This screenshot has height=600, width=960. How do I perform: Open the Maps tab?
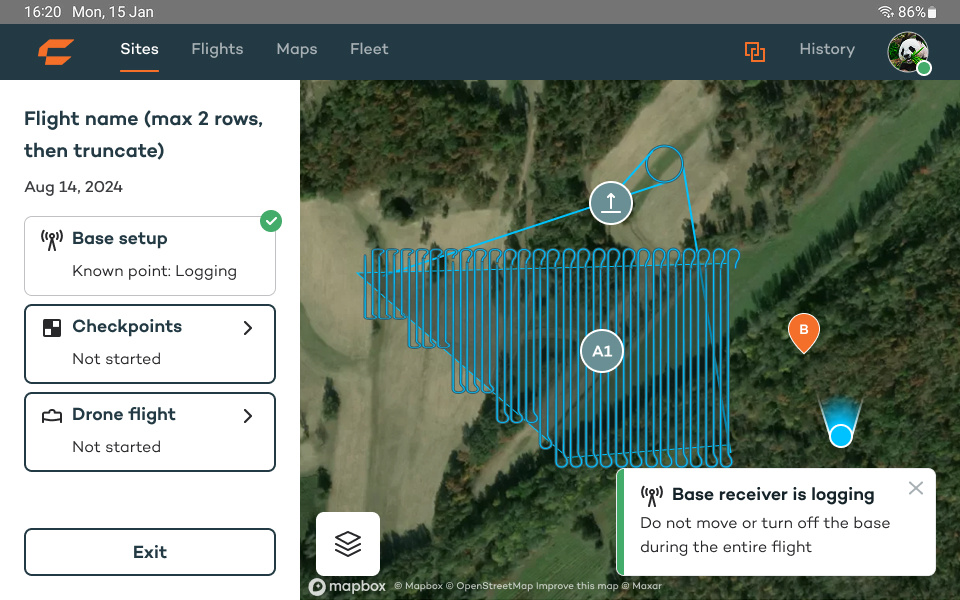[x=296, y=49]
